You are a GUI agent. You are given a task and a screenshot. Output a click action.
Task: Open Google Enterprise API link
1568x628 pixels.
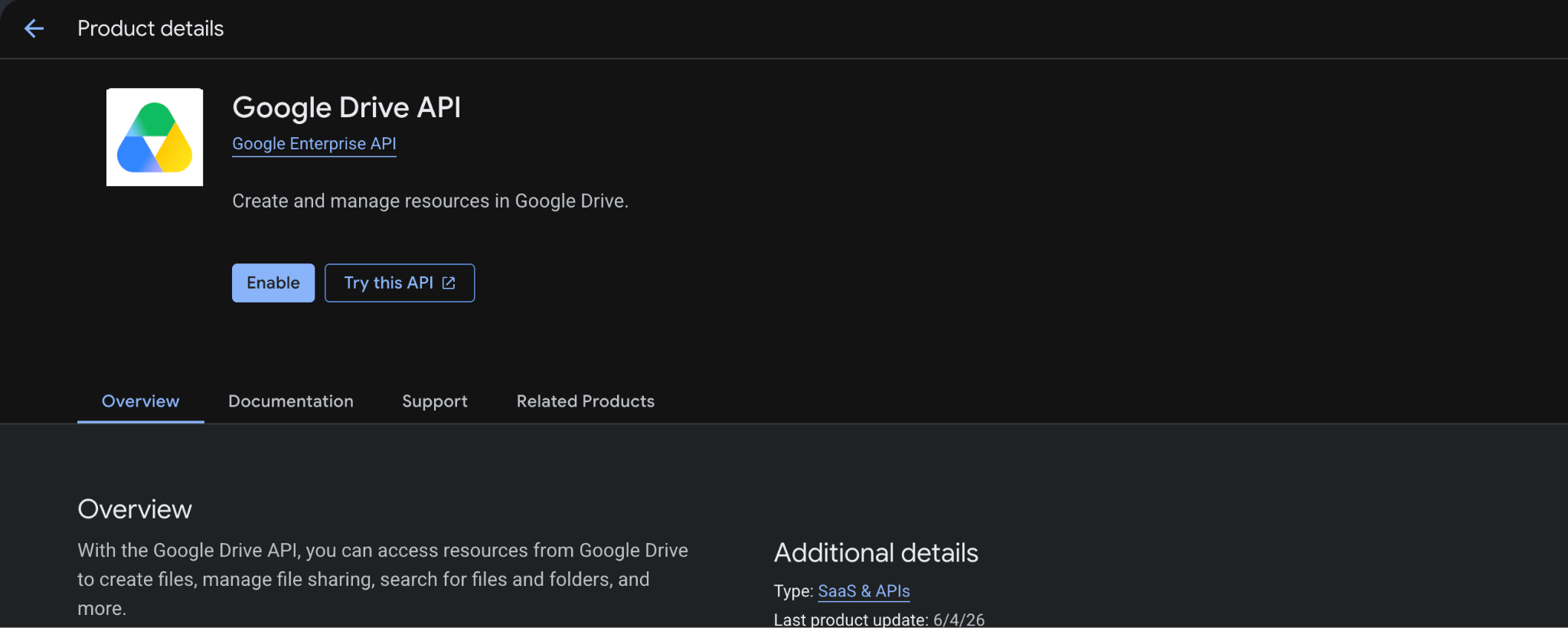[x=314, y=144]
